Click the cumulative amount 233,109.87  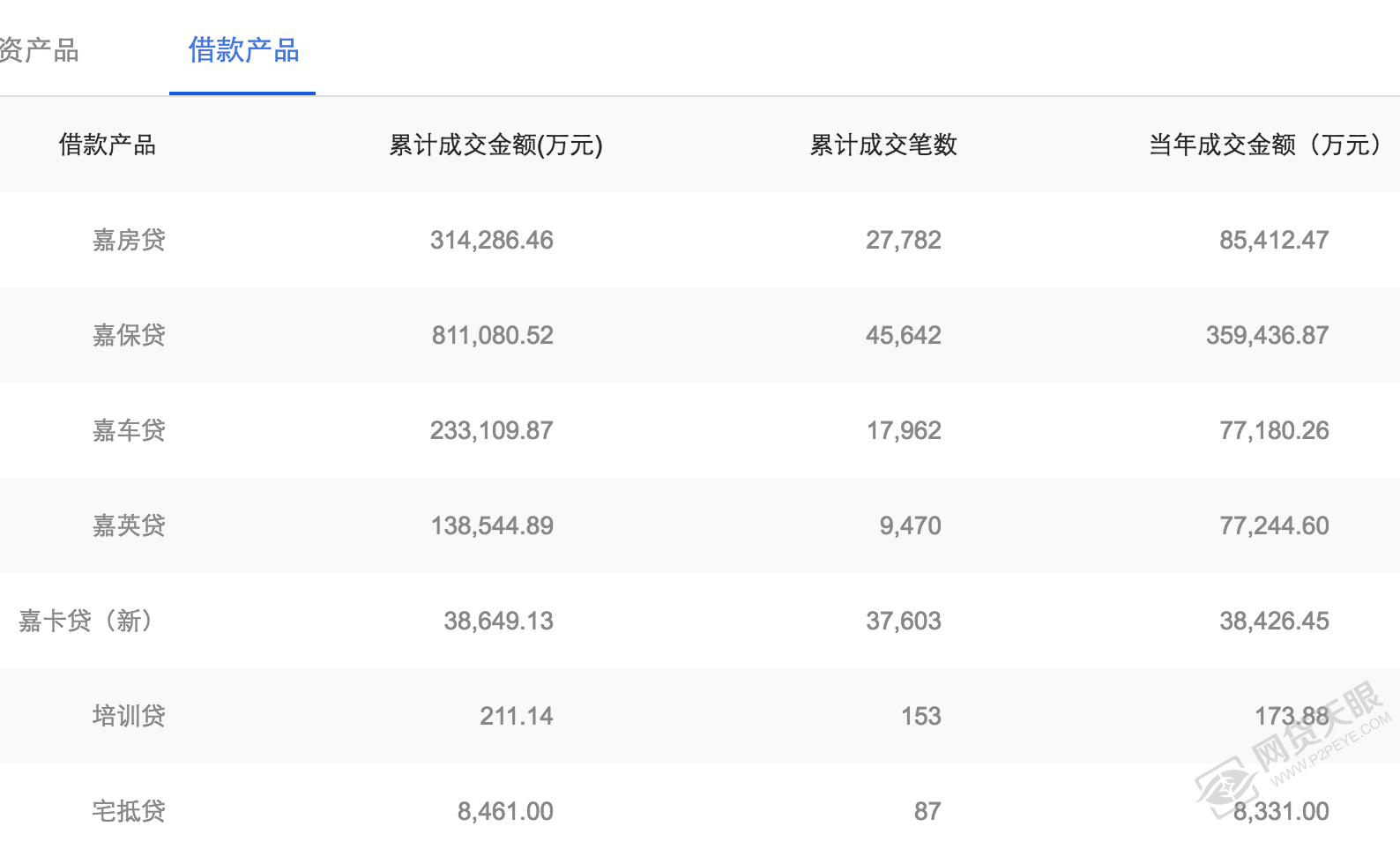492,430
